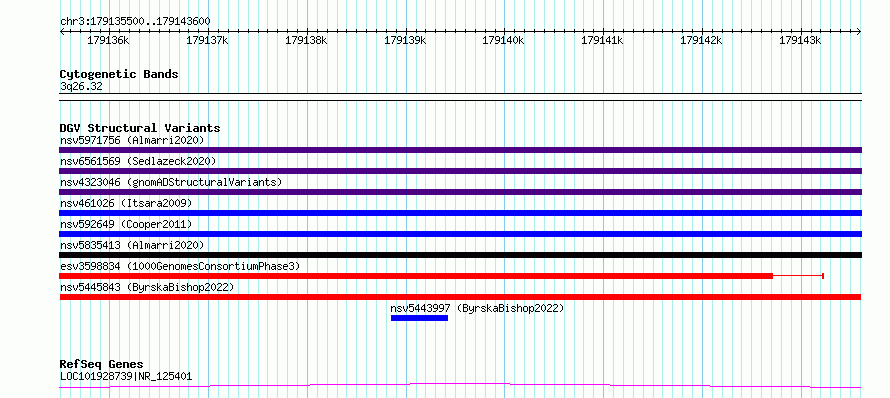Click the DGV Structural Variants track title
890x398 pixels.
coord(140,128)
